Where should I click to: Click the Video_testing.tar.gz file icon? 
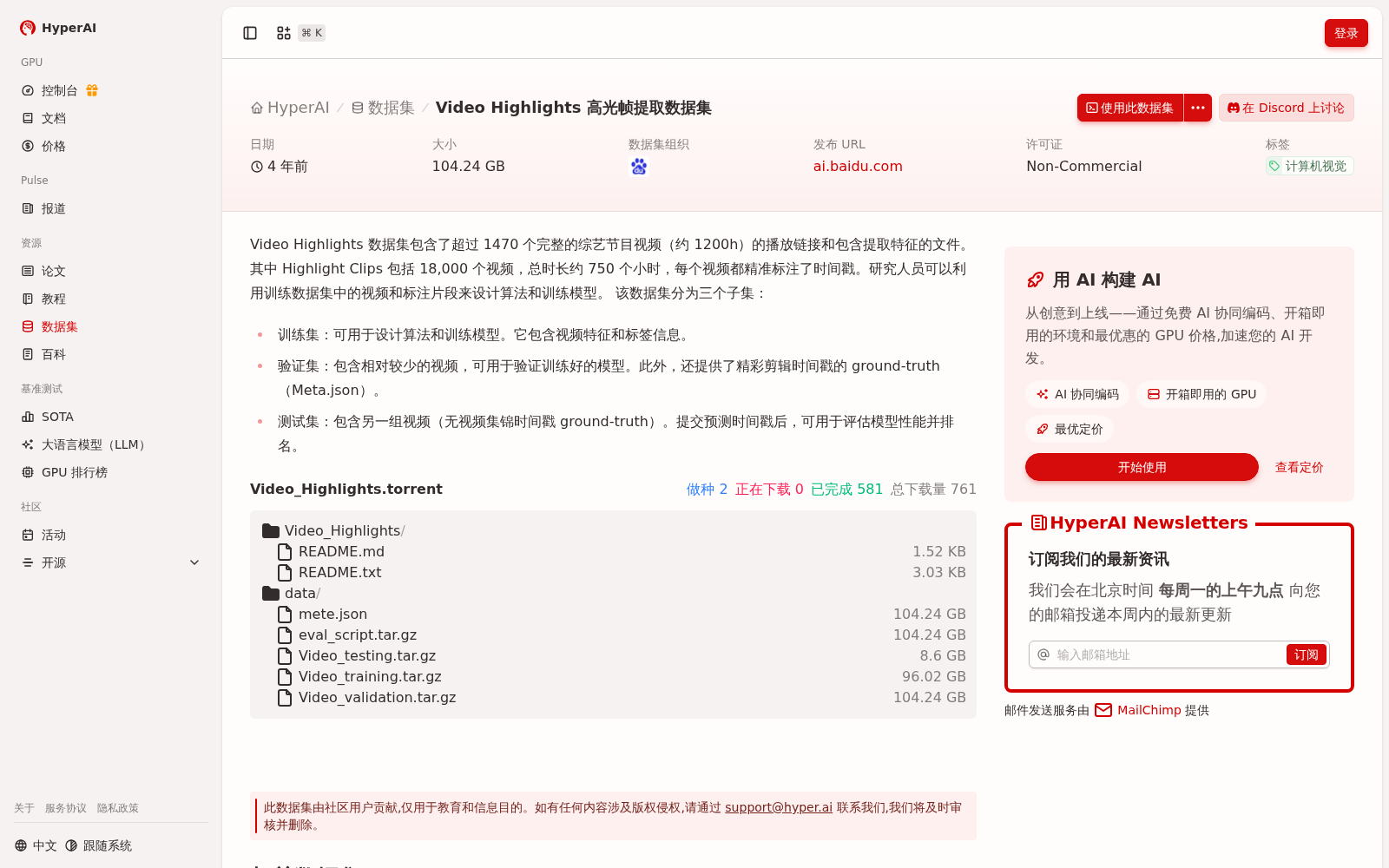coord(285,655)
